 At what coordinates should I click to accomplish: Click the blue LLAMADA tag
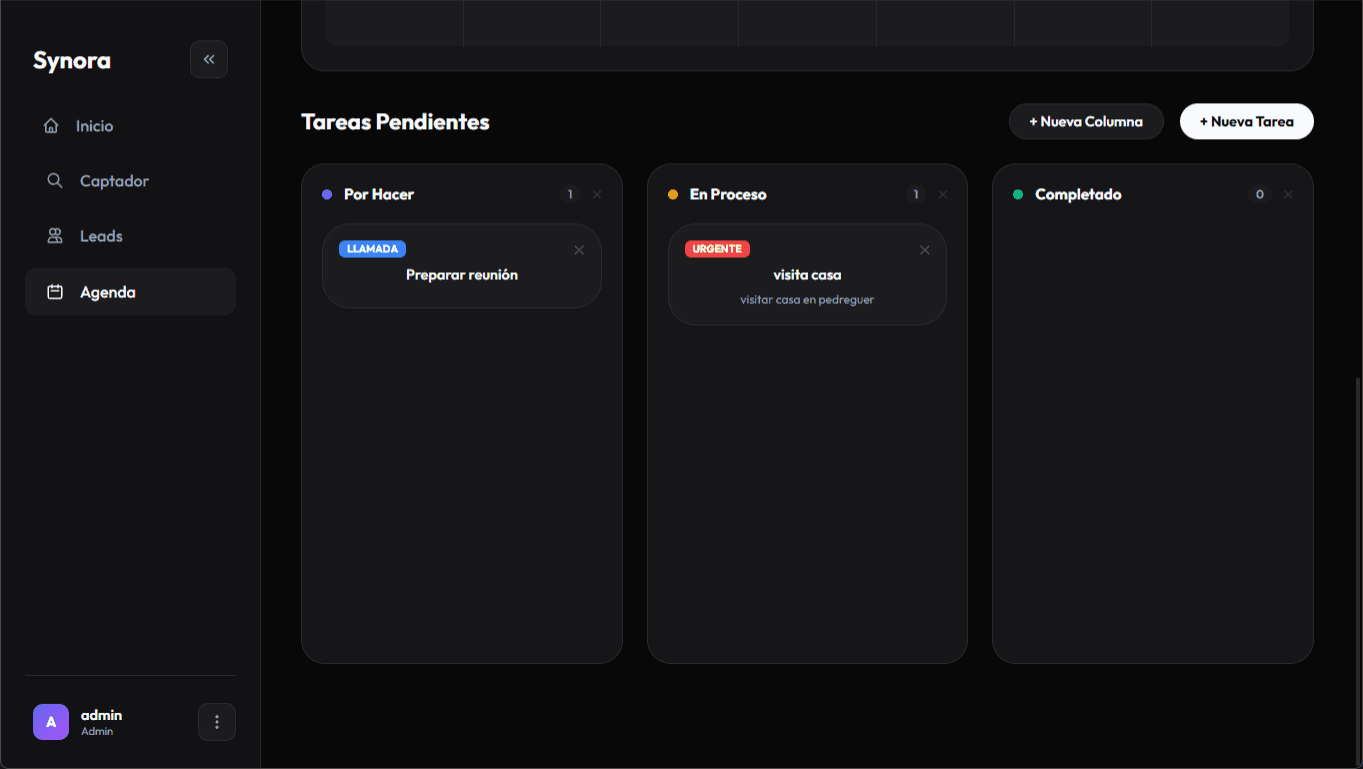point(372,249)
